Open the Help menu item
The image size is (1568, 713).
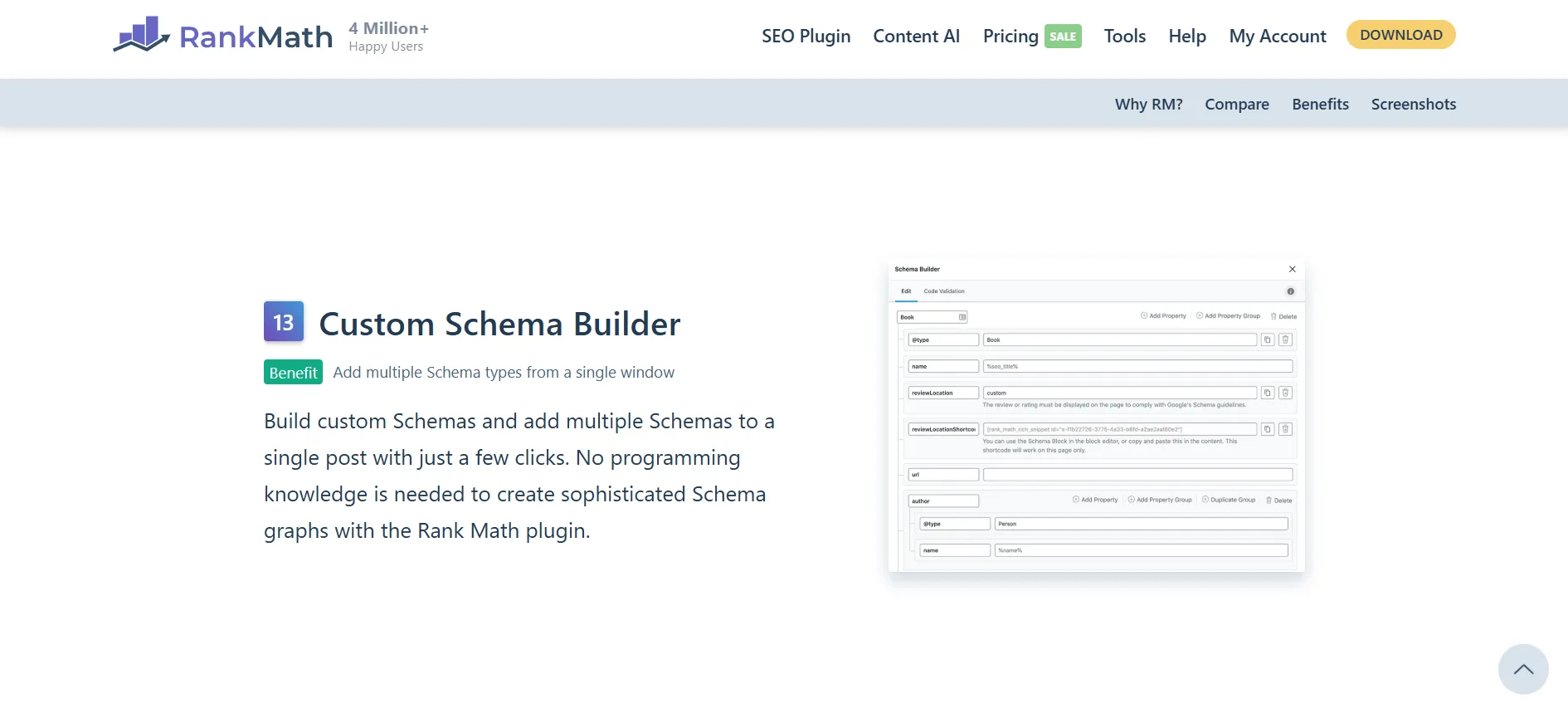tap(1187, 36)
